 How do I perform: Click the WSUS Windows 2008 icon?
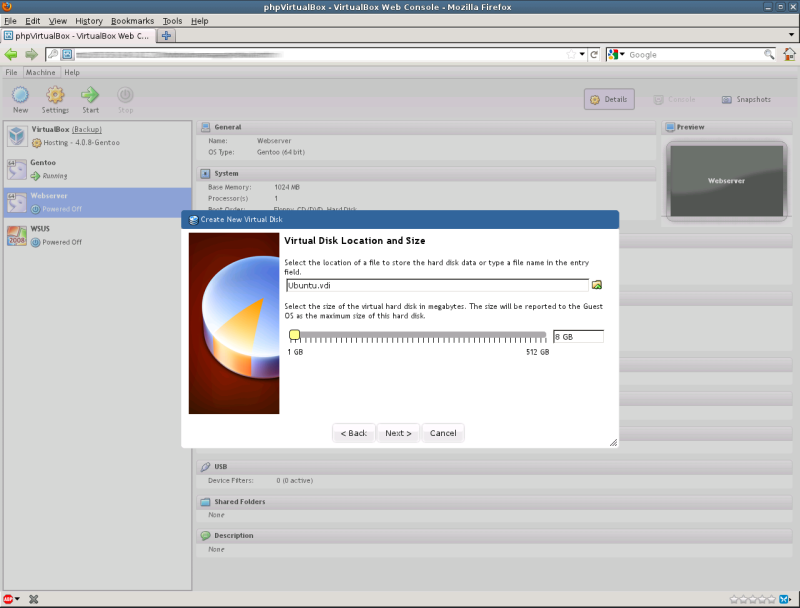click(17, 236)
